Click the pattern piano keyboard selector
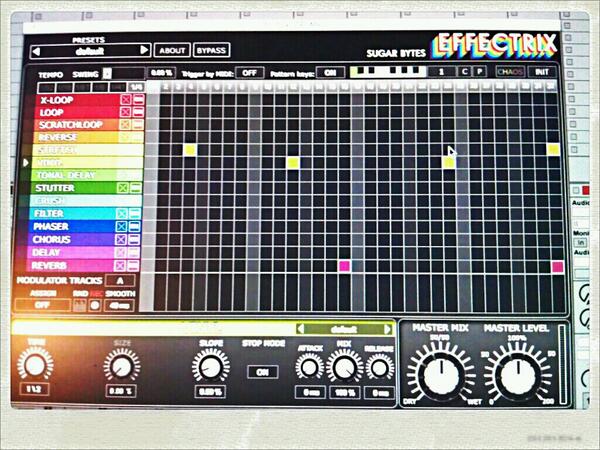 (x=388, y=72)
